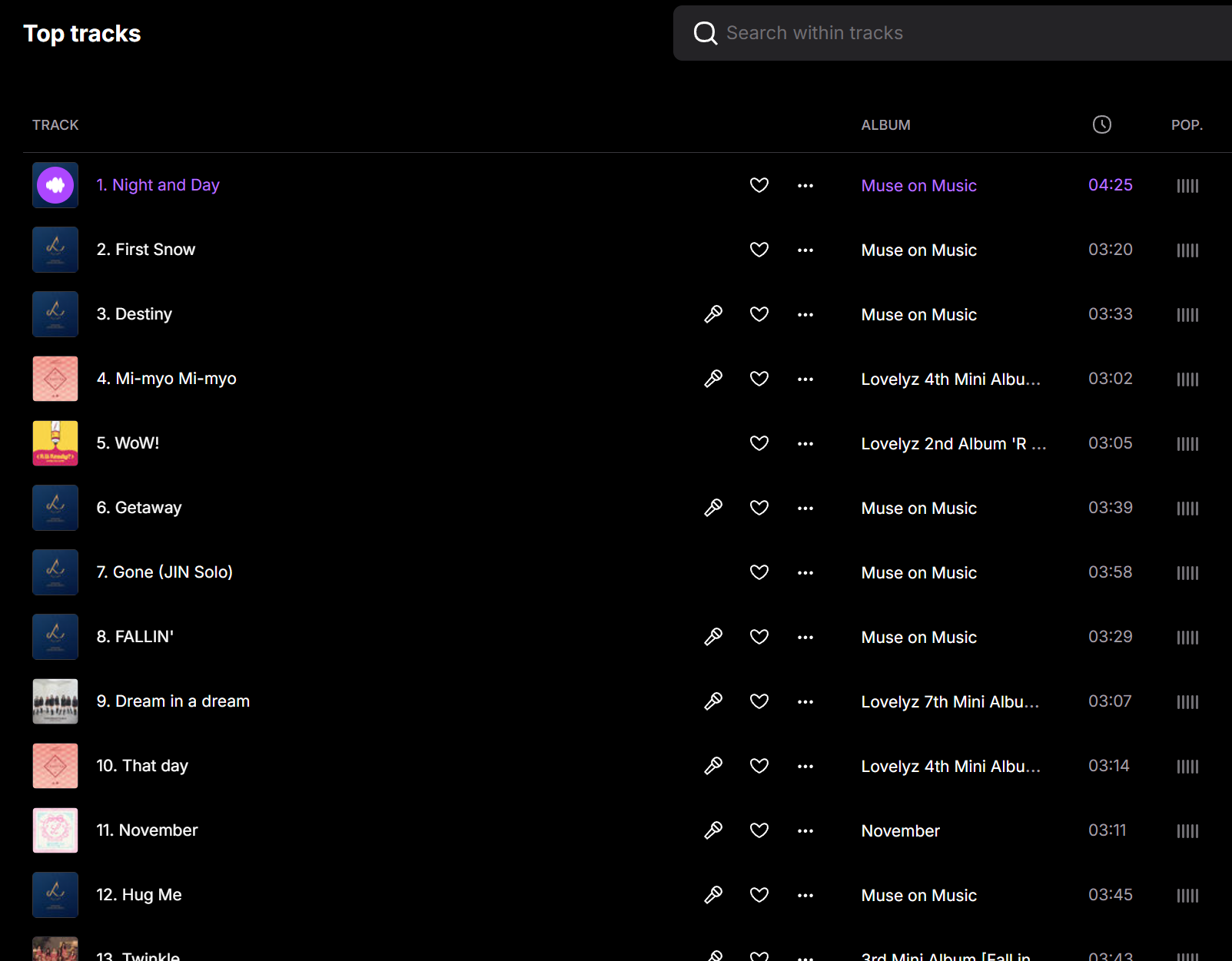Open the Lovelyz 2nd Album link for WoW!
The height and width of the screenshot is (961, 1232).
point(954,444)
